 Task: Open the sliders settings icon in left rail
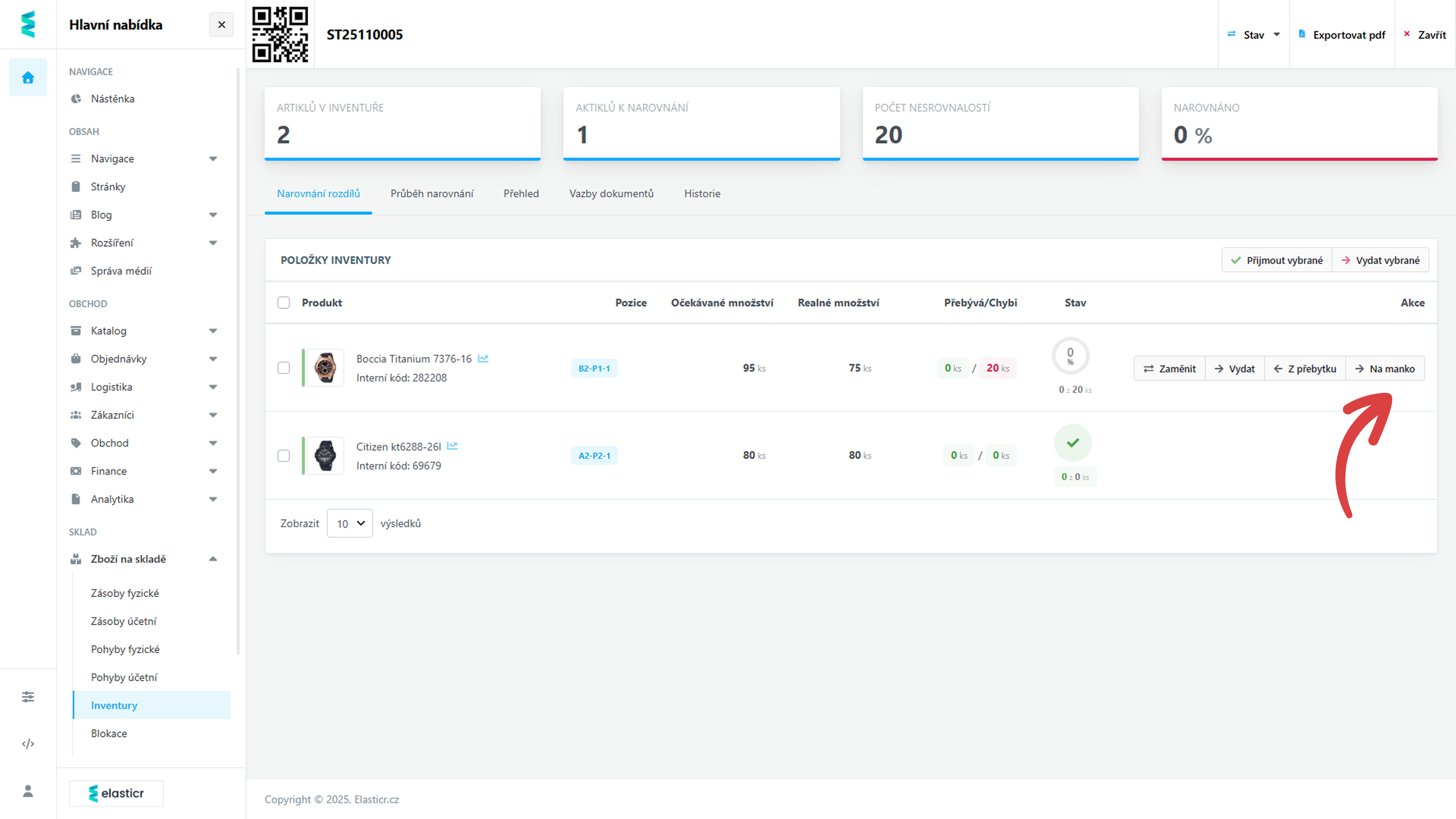pos(28,697)
